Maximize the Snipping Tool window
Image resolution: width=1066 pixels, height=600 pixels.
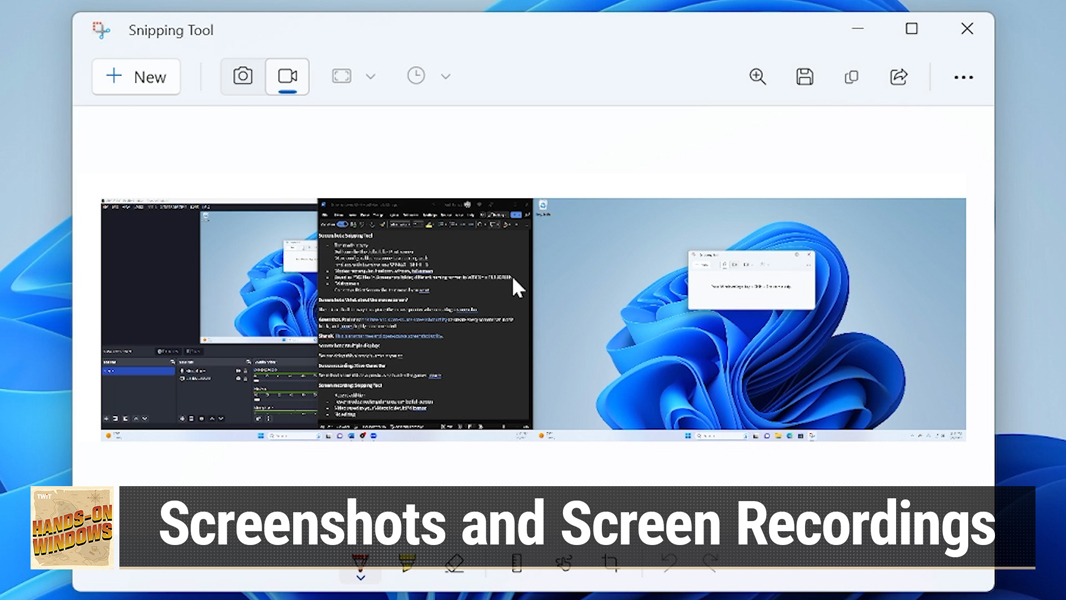click(x=912, y=29)
